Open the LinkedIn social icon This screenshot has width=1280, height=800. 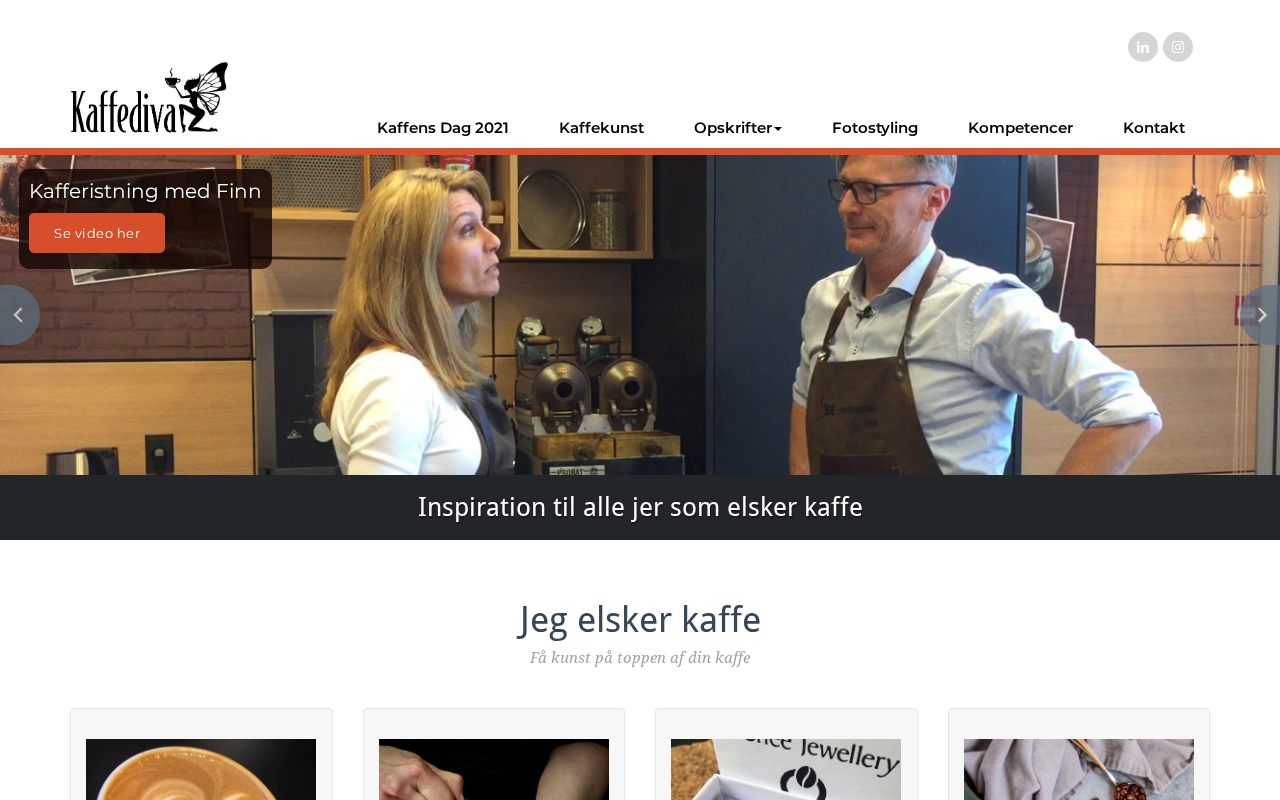click(x=1143, y=47)
